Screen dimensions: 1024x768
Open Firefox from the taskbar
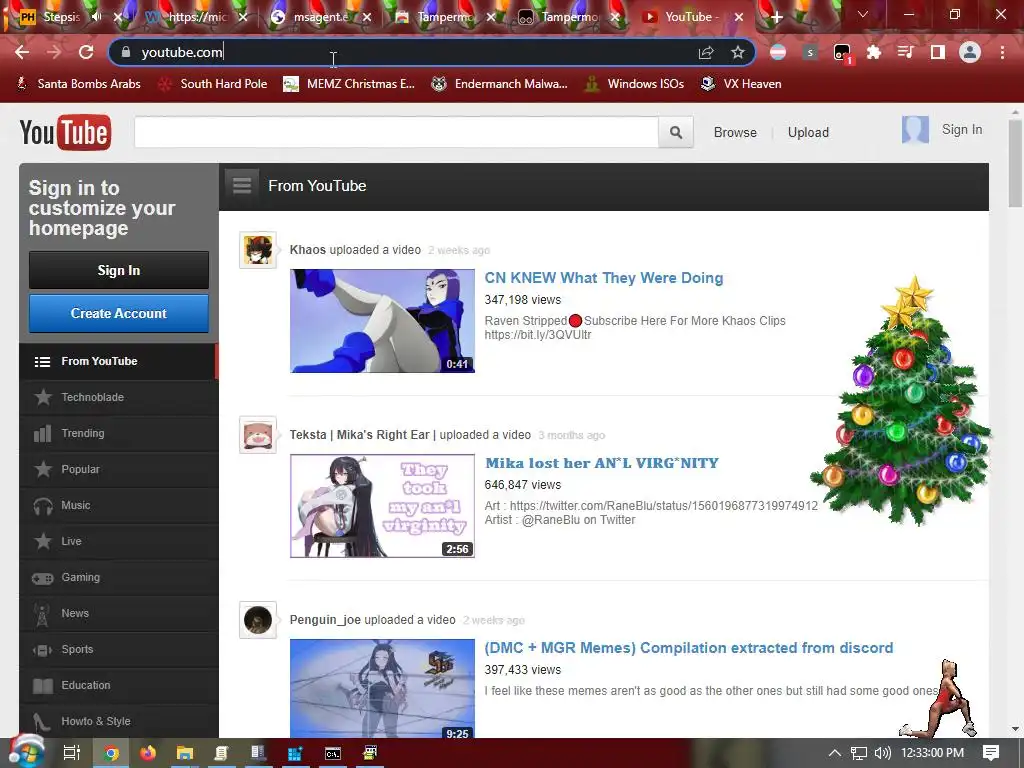coord(148,753)
